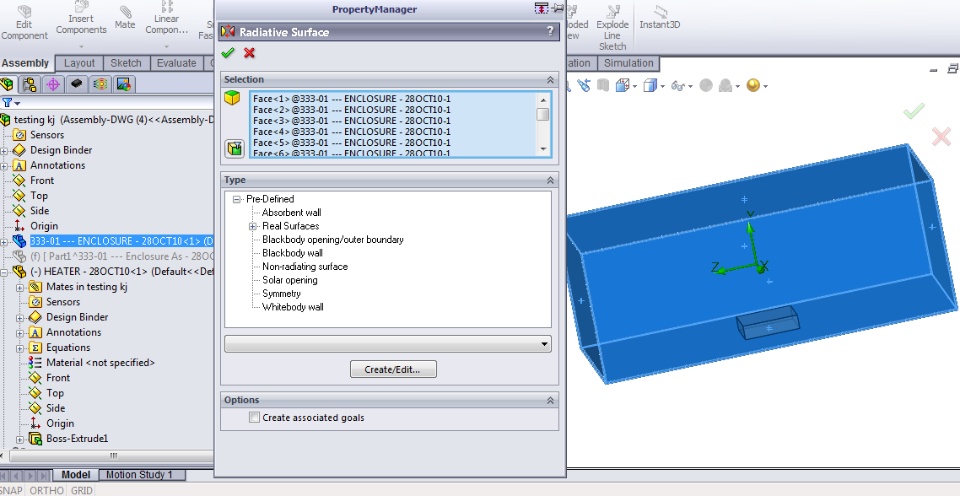The width and height of the screenshot is (960, 496).
Task: Open FeatureManager design tree tab icon
Action: [8, 84]
